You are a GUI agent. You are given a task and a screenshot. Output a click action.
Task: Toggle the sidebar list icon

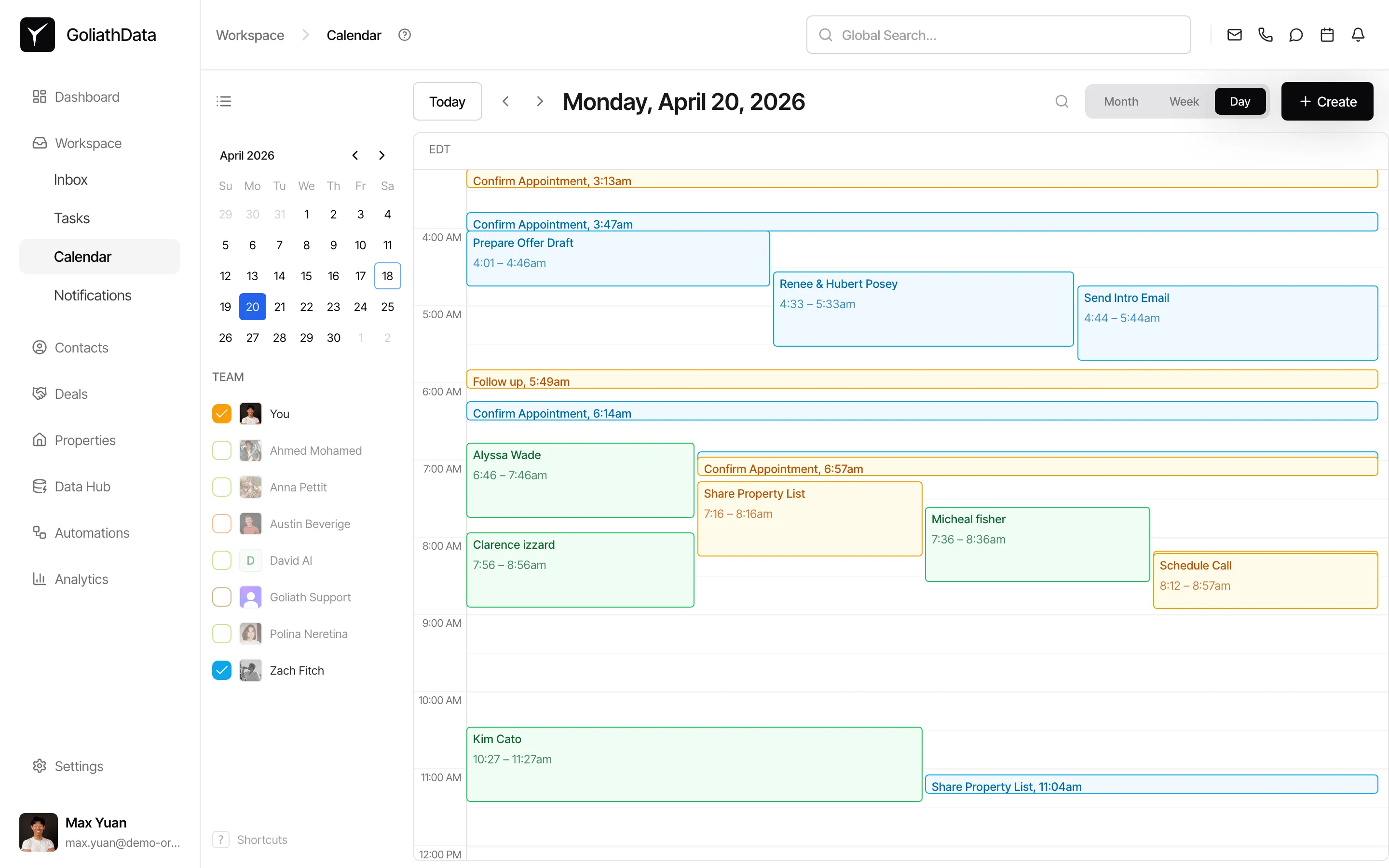(223, 102)
